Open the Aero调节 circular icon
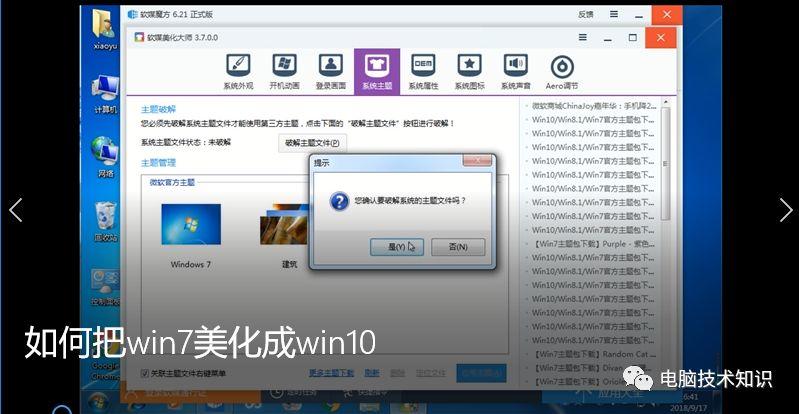The width and height of the screenshot is (799, 414). (x=562, y=72)
